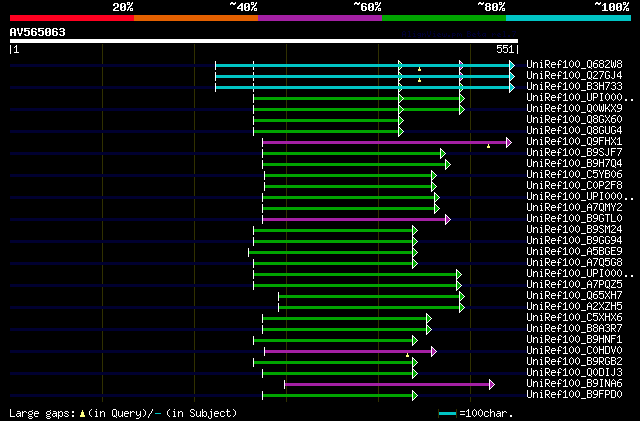Image resolution: width=640 pixels, height=421 pixels.
Task: Click the UniRef100_A2XZH5 hit name
Action: coord(574,307)
